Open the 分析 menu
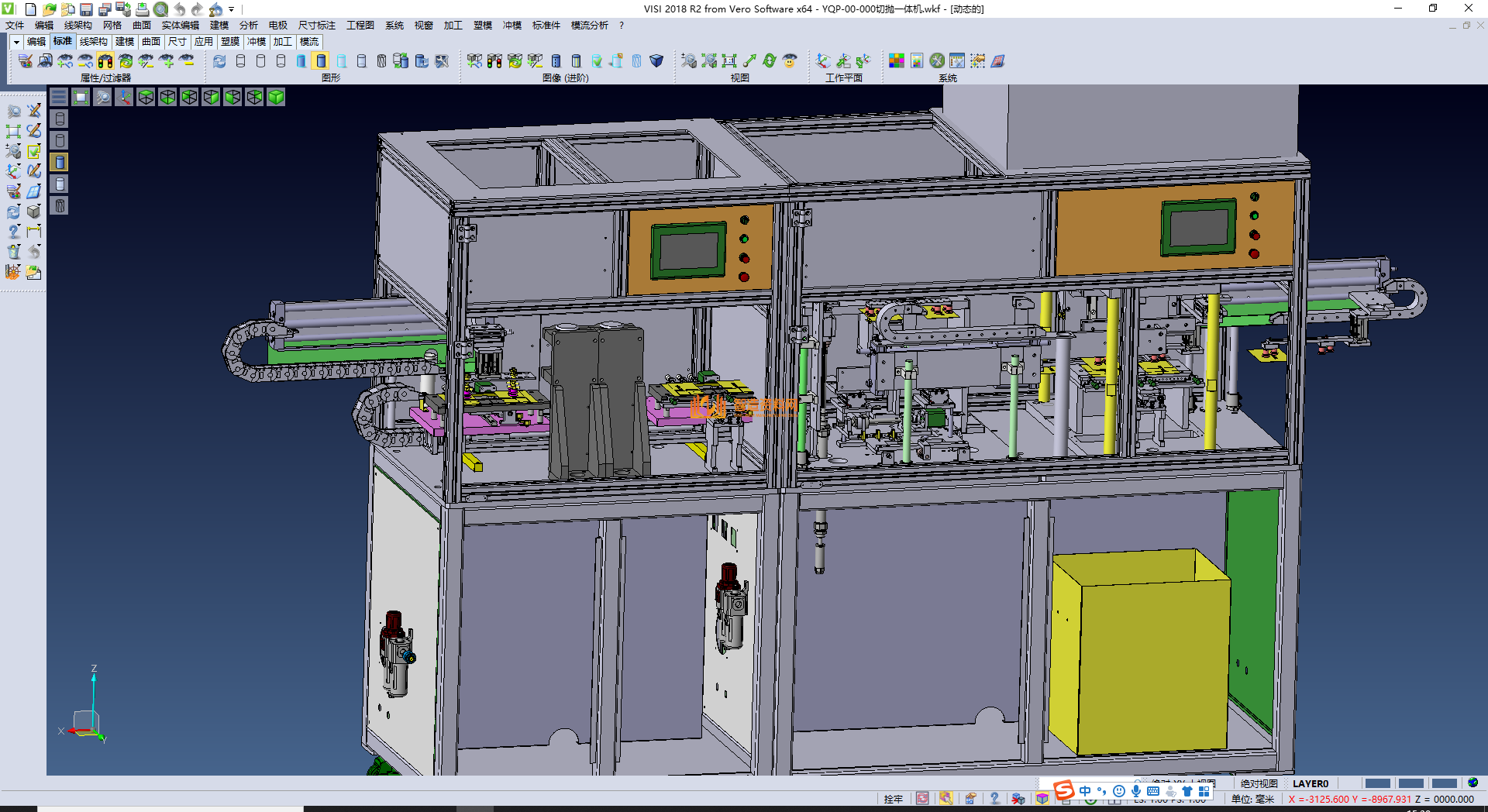 coord(248,26)
